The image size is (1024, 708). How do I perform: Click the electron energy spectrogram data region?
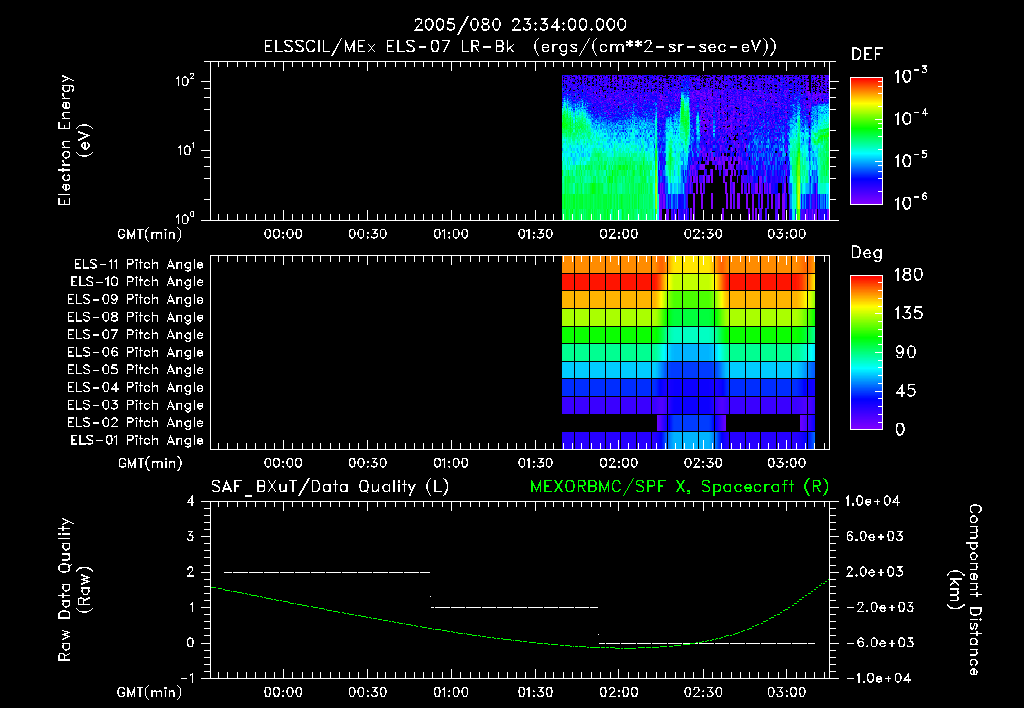coord(696,148)
